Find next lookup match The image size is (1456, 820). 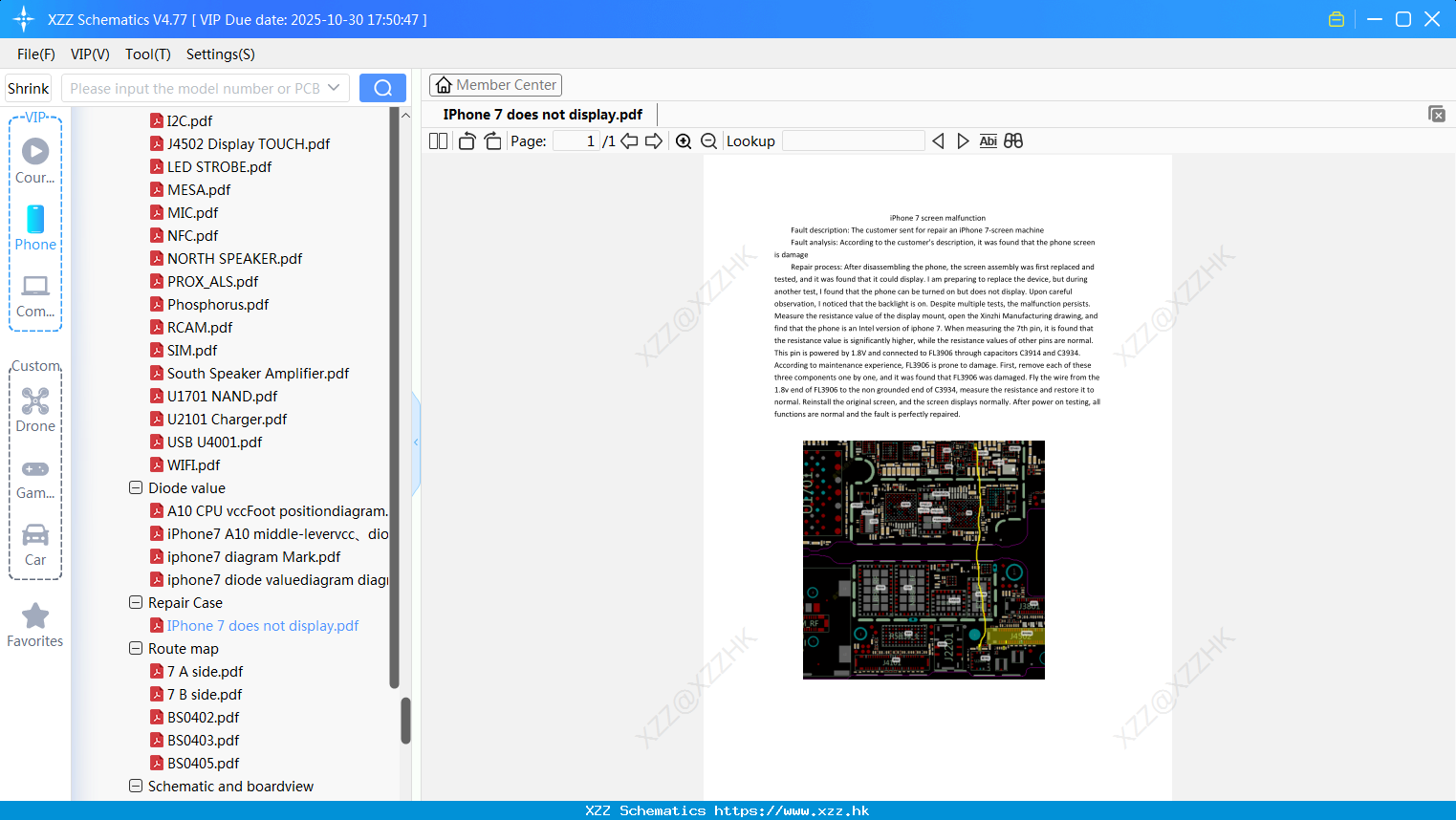pyautogui.click(x=963, y=141)
